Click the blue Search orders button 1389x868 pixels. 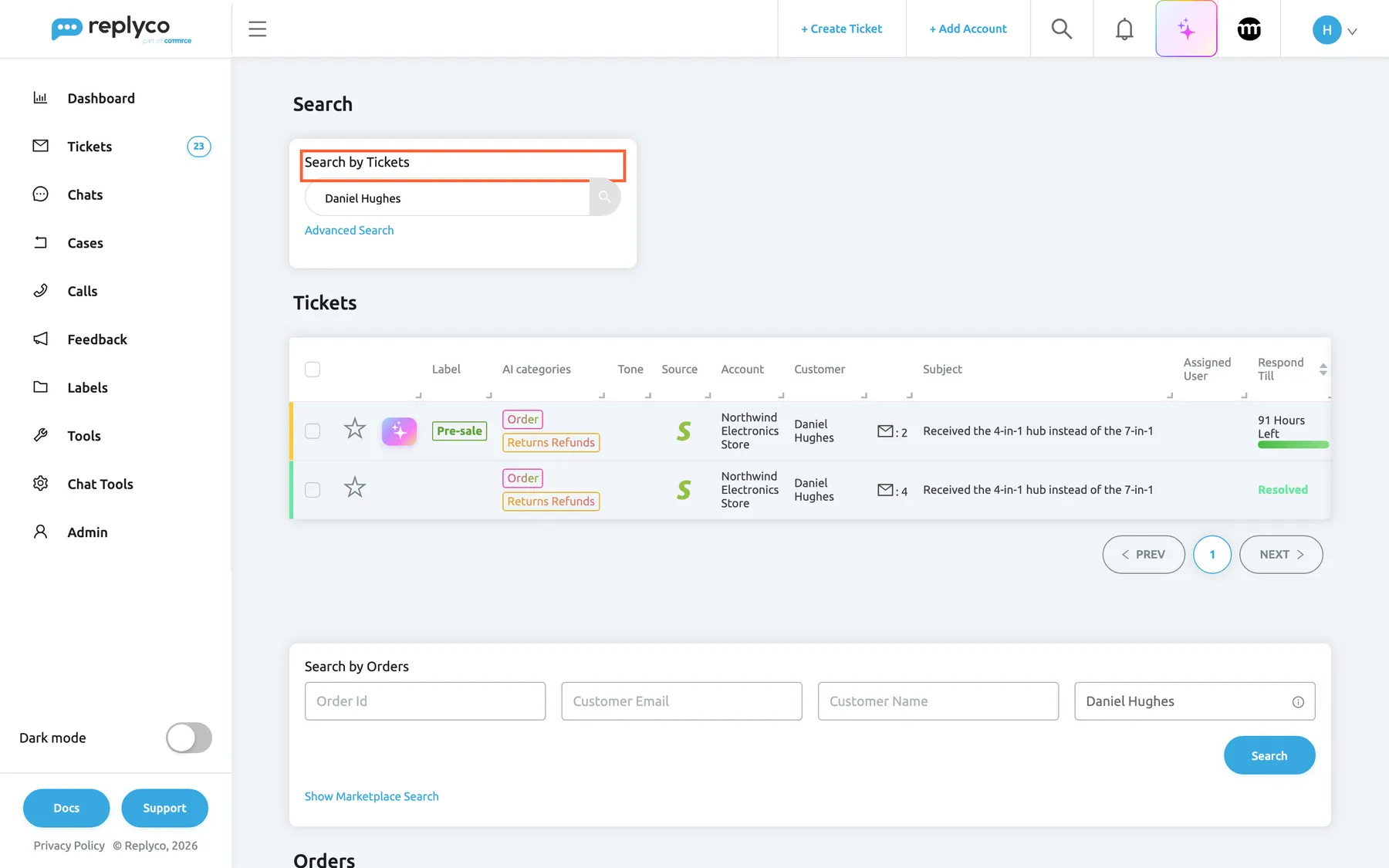pyautogui.click(x=1269, y=755)
